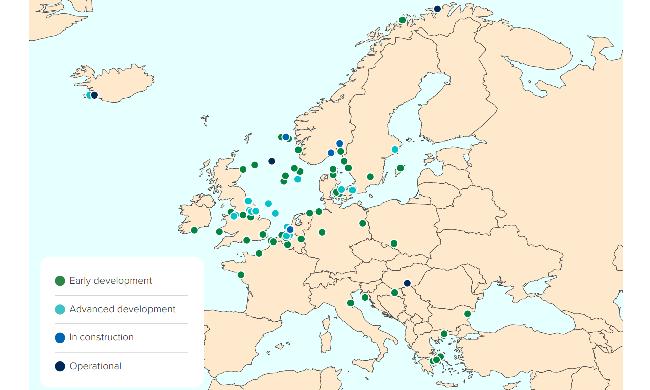Image resolution: width=650 pixels, height=390 pixels.
Task: Click the Operational dot in northernmost Norway
Action: pos(437,9)
